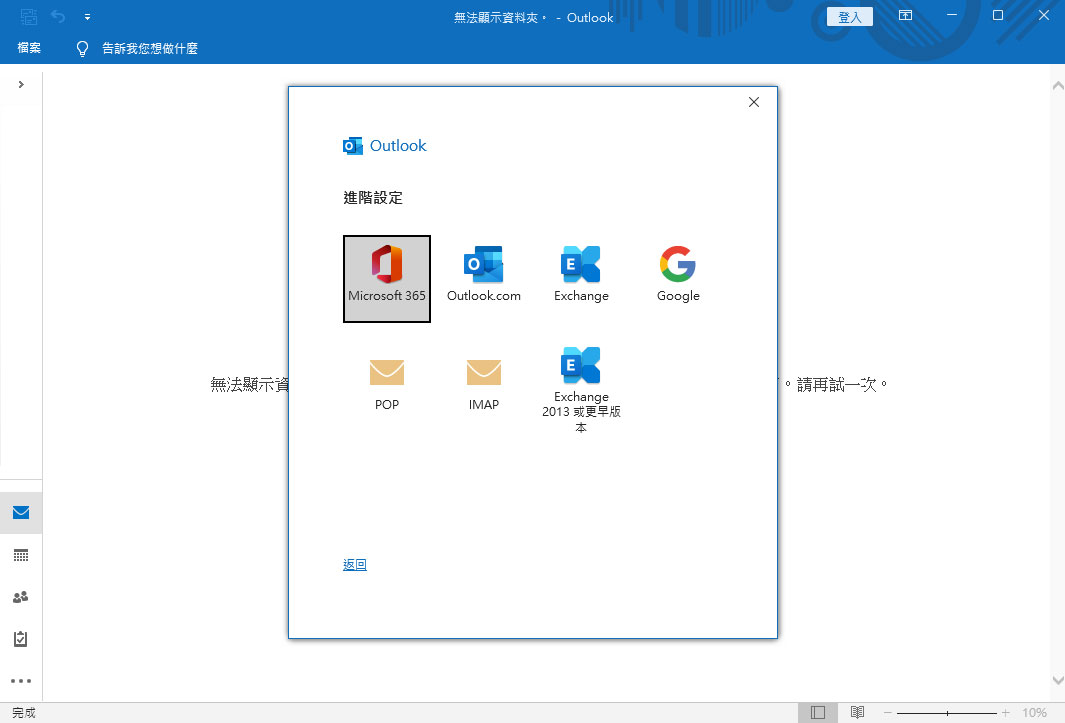
Task: Open the Mail view in the sidebar
Action: pos(21,512)
